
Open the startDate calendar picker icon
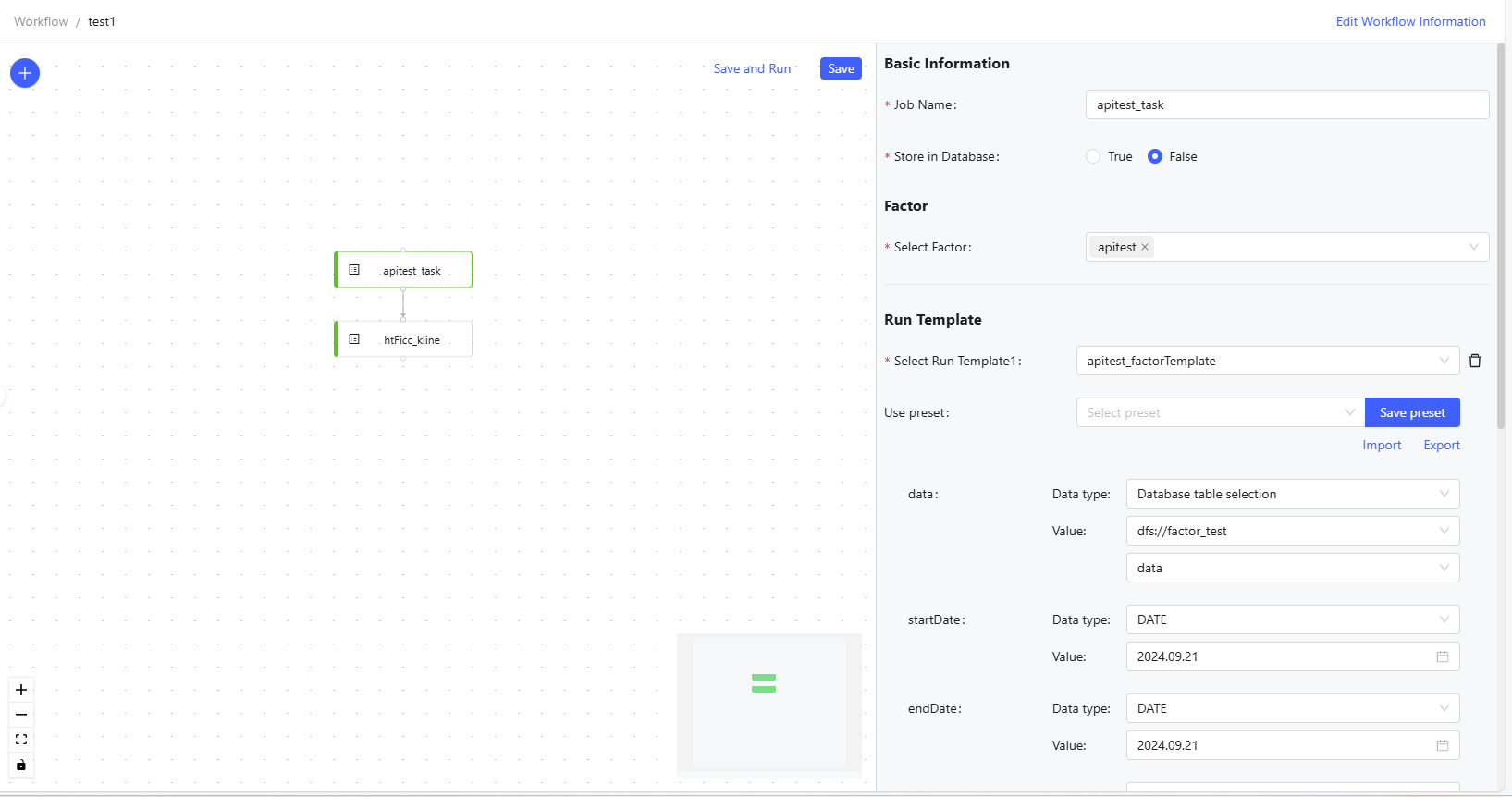point(1442,656)
